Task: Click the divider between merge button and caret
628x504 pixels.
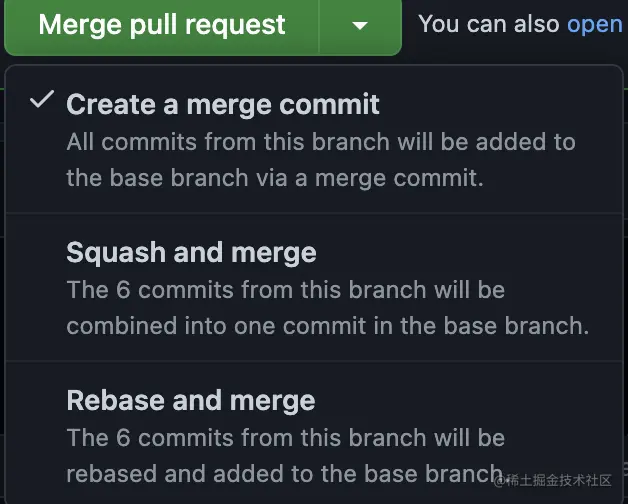Action: click(x=319, y=25)
